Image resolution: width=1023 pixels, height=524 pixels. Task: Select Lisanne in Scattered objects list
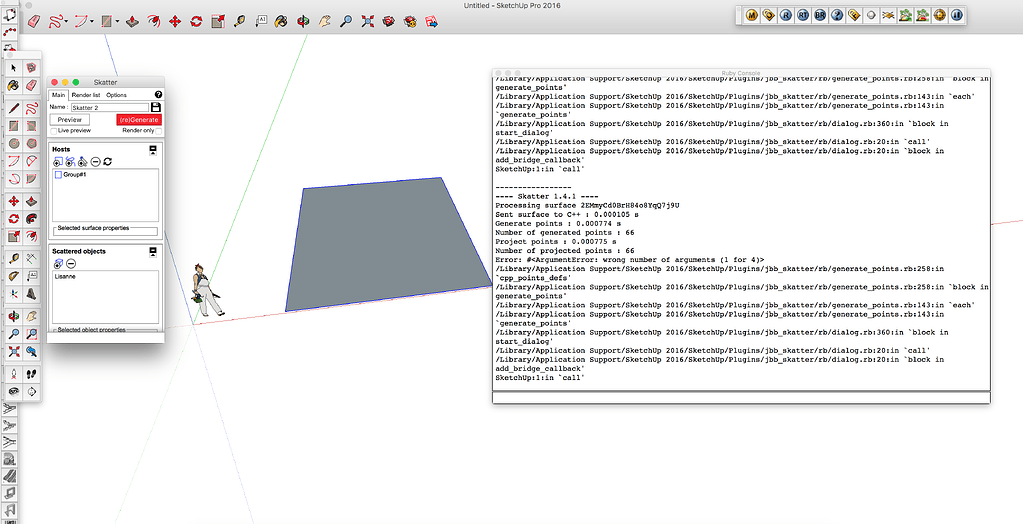click(x=65, y=277)
